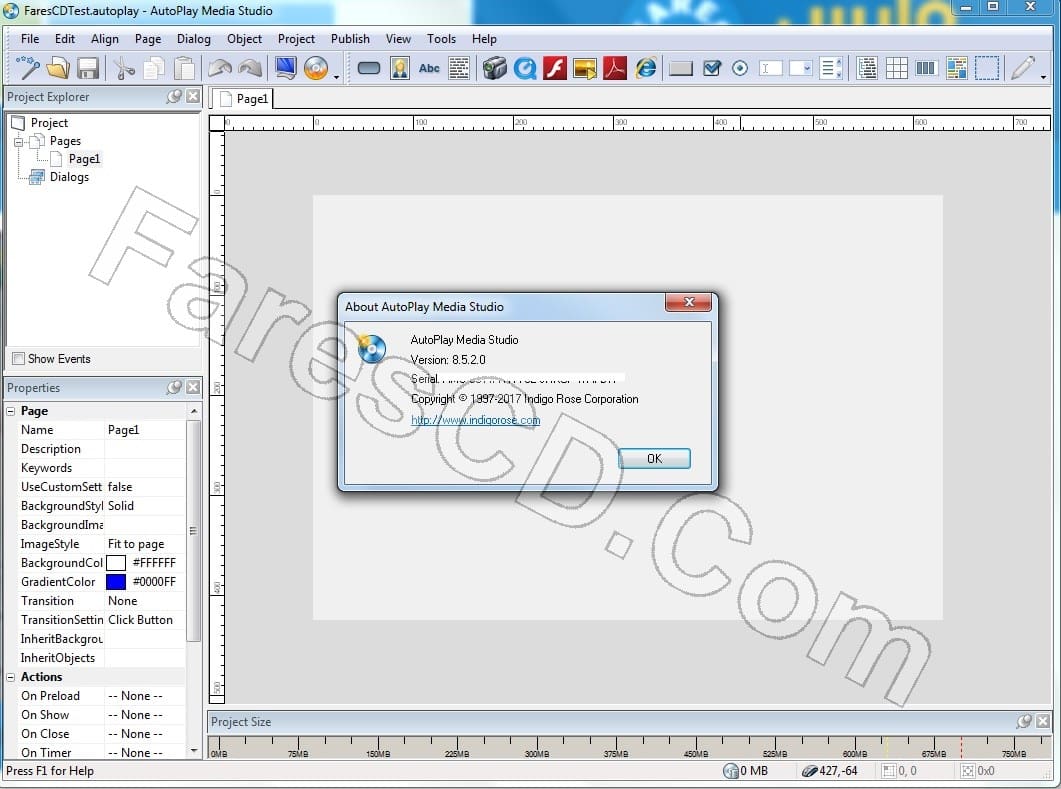The height and width of the screenshot is (789, 1061).
Task: Click the Redo arrow icon
Action: pos(250,68)
